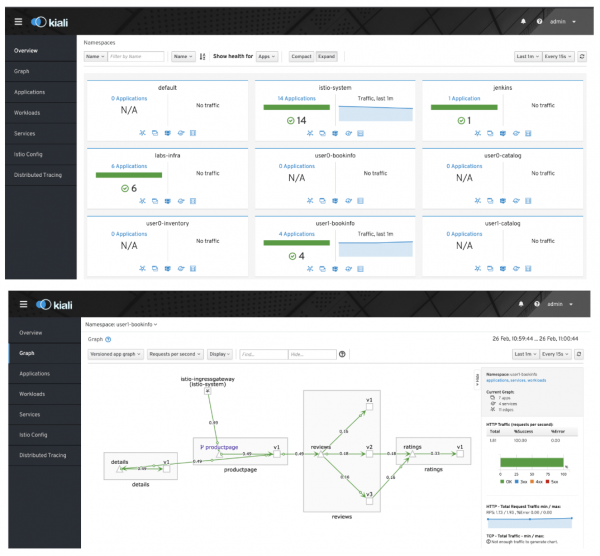Open the Apps dropdown for Show health for
600x556 pixels.
[267, 57]
